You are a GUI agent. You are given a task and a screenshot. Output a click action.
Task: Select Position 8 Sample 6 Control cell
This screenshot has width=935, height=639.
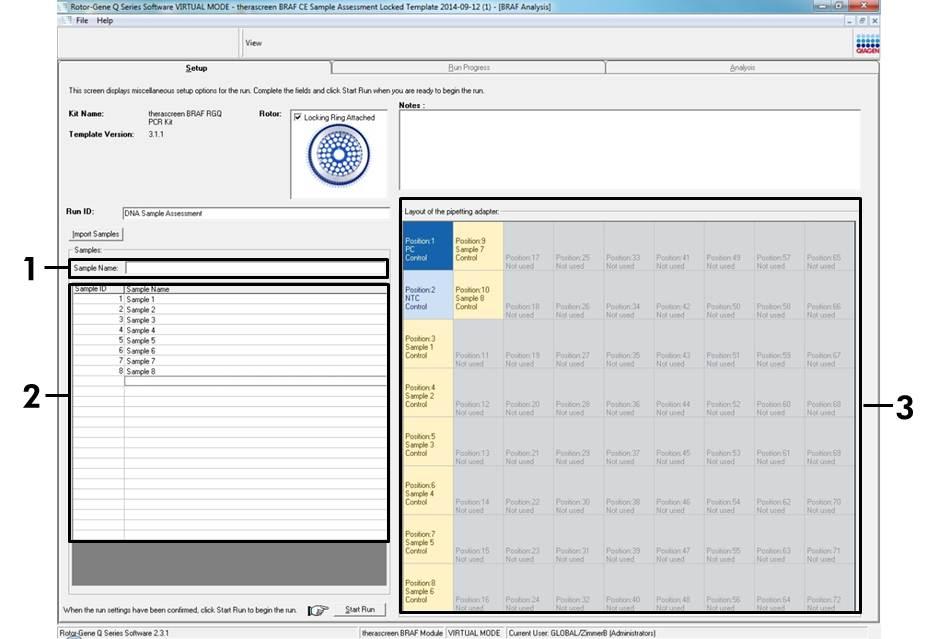pyautogui.click(x=428, y=587)
